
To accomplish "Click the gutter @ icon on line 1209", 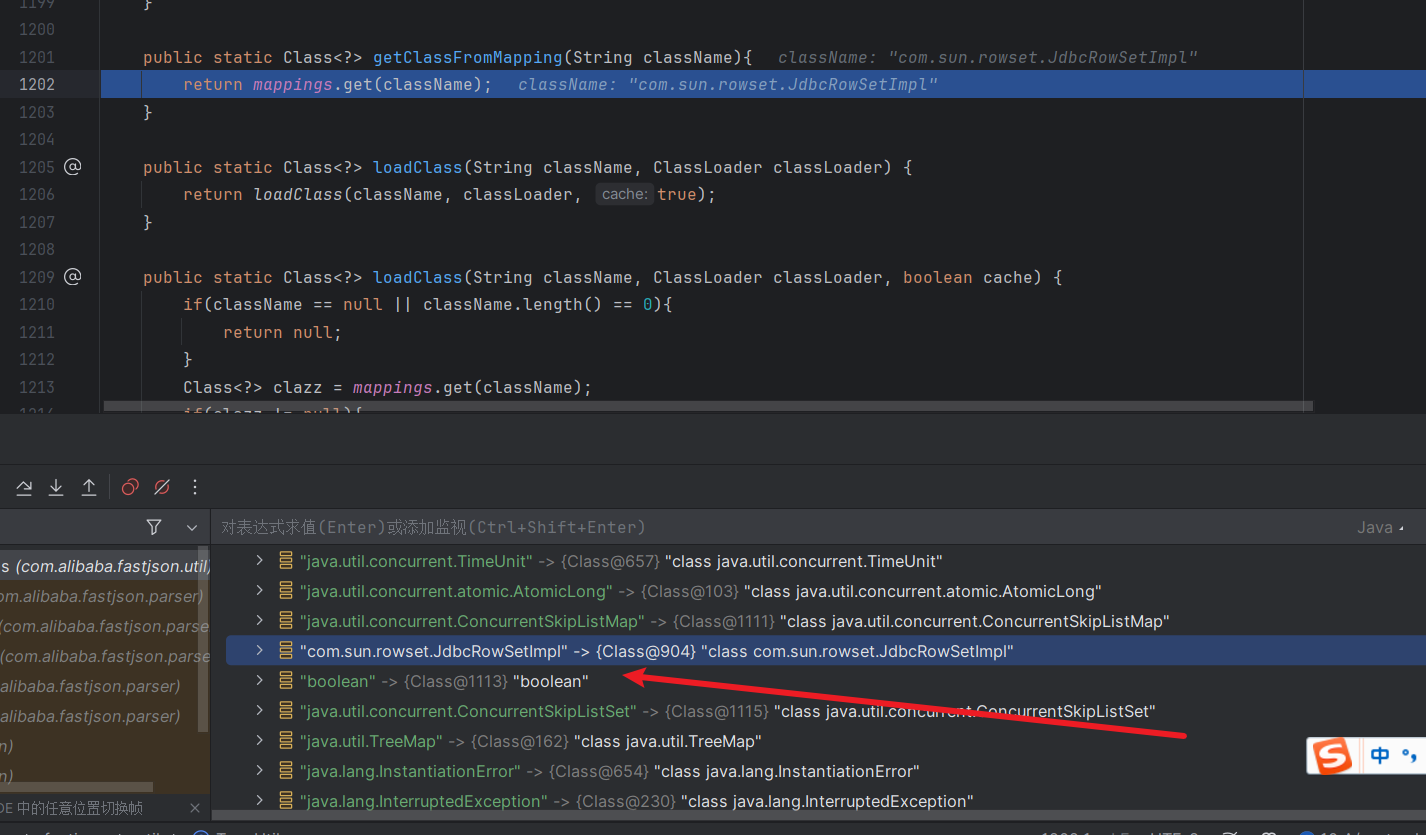I will point(72,277).
